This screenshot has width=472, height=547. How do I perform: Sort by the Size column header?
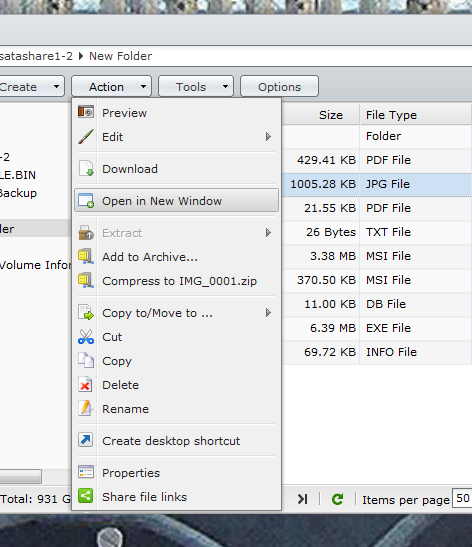tap(321, 115)
